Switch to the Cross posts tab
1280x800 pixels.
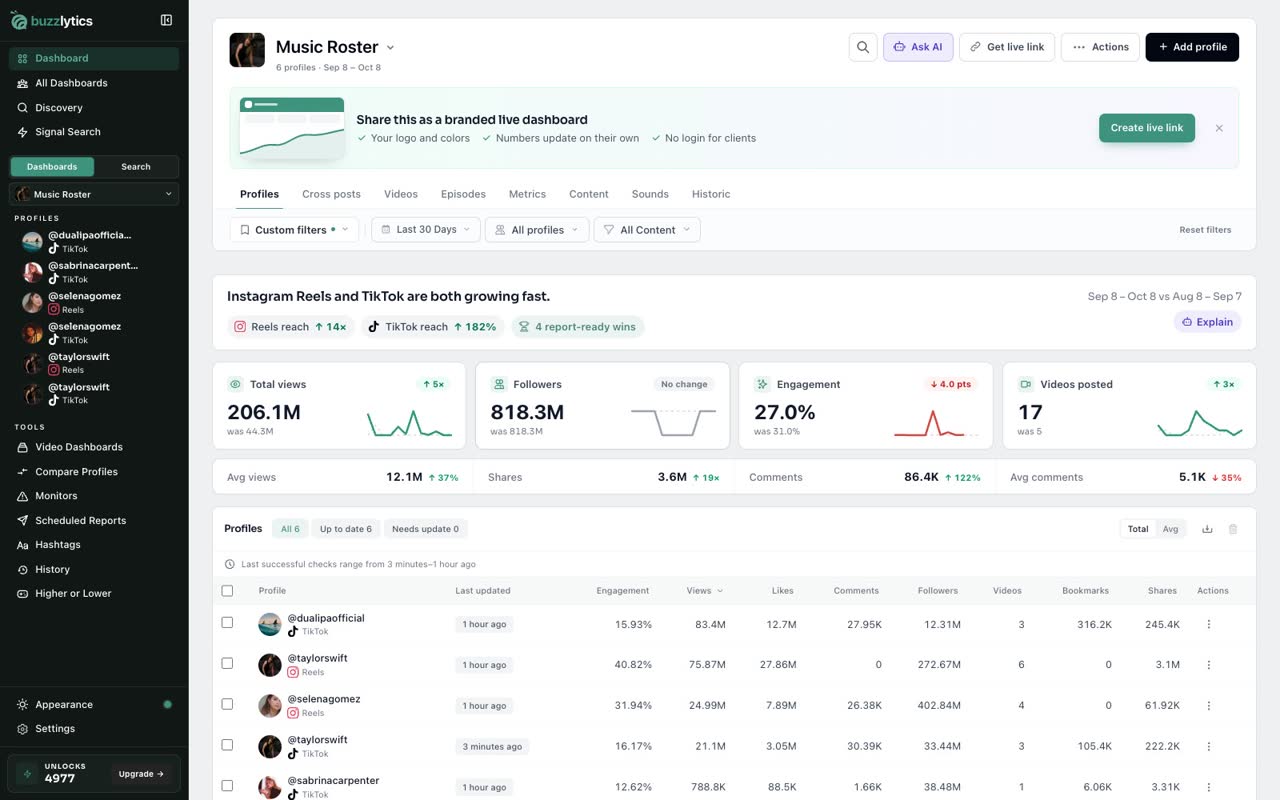click(331, 194)
